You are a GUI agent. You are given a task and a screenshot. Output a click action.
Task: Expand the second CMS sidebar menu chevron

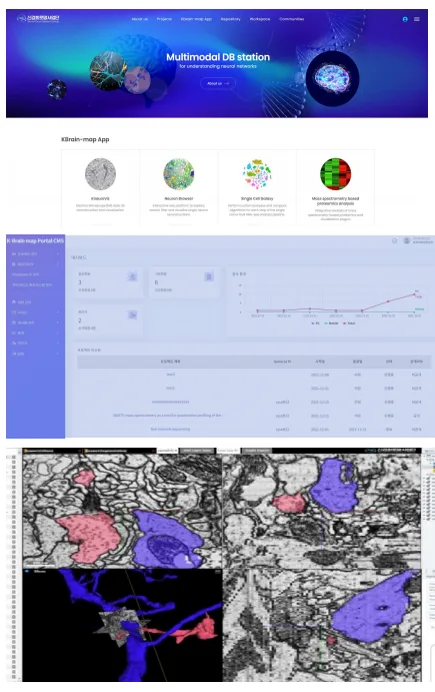click(57, 264)
